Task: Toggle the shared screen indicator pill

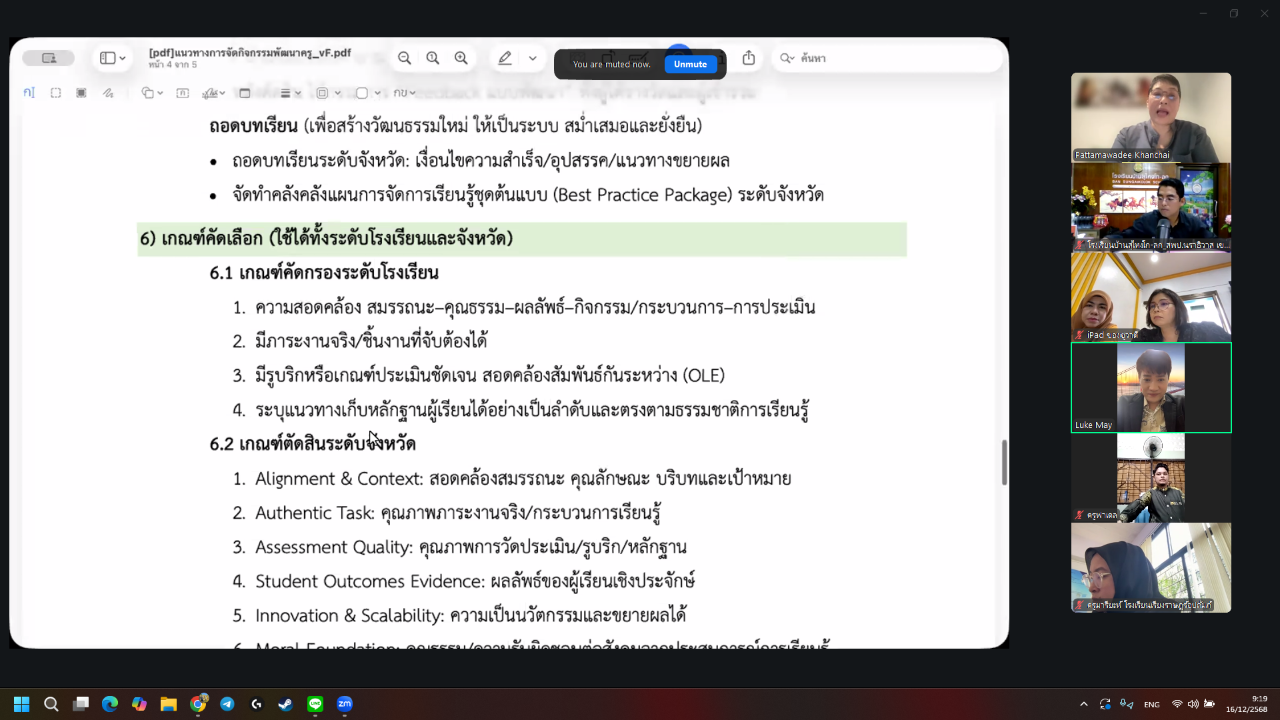Action: (48, 58)
